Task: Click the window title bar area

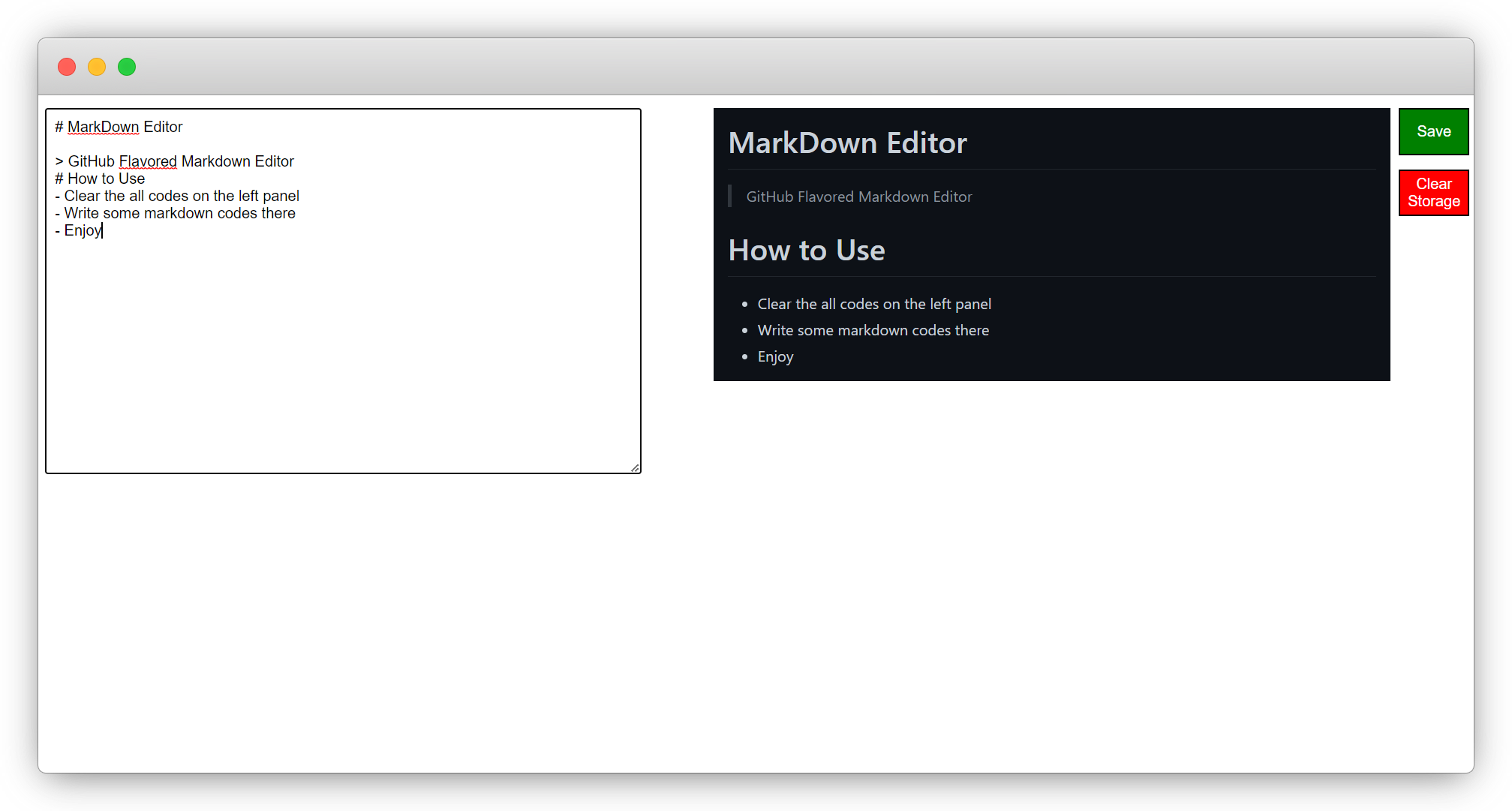Action: click(750, 67)
